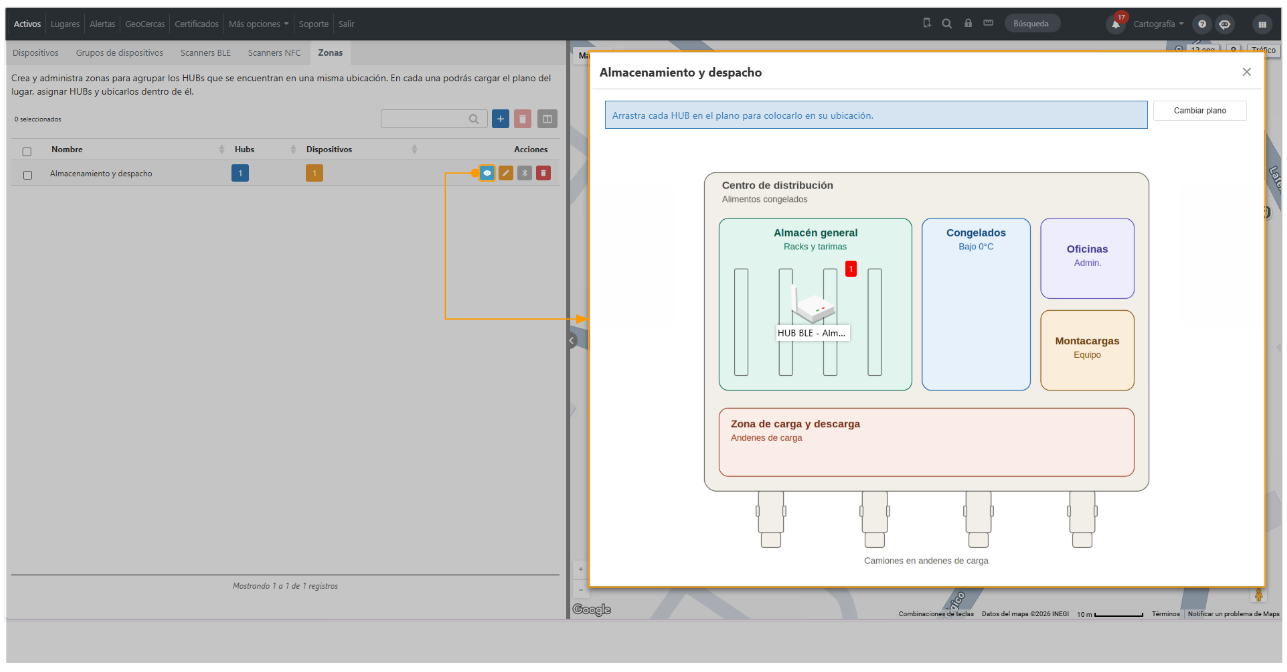Click the Búsqueda search field in top bar
The image size is (1287, 672).
1033,23
